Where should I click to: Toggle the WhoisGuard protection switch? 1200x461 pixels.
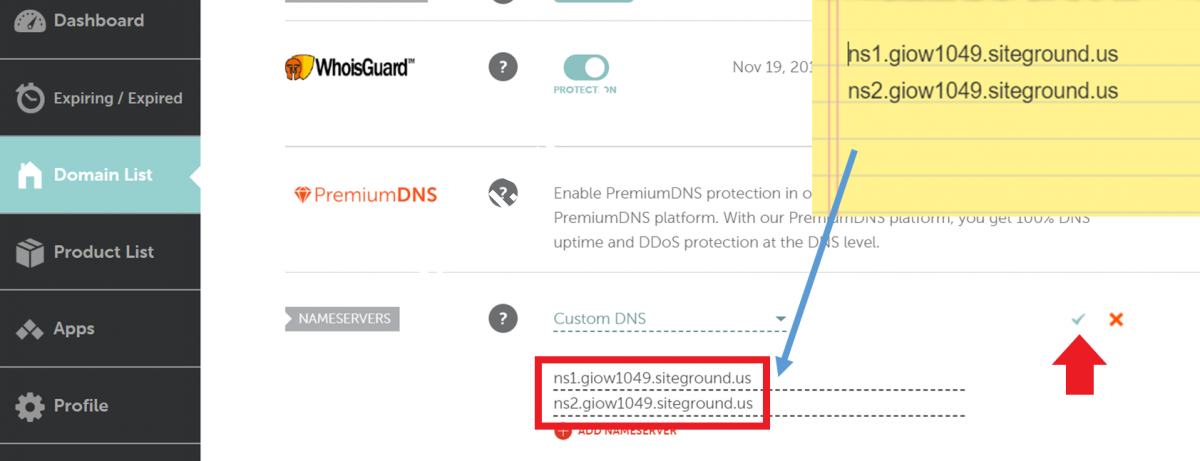(x=586, y=67)
